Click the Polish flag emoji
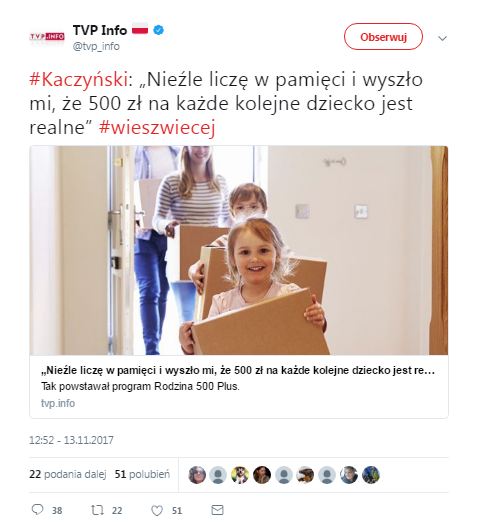 140,30
